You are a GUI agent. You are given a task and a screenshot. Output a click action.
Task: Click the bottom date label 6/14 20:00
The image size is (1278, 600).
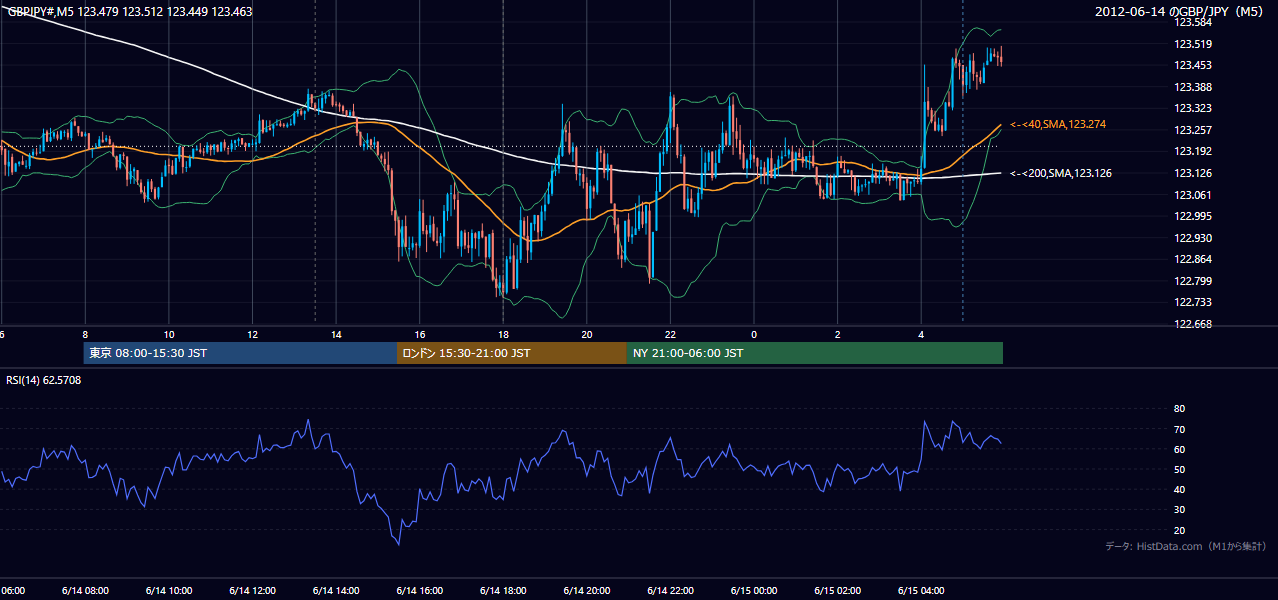coord(587,591)
